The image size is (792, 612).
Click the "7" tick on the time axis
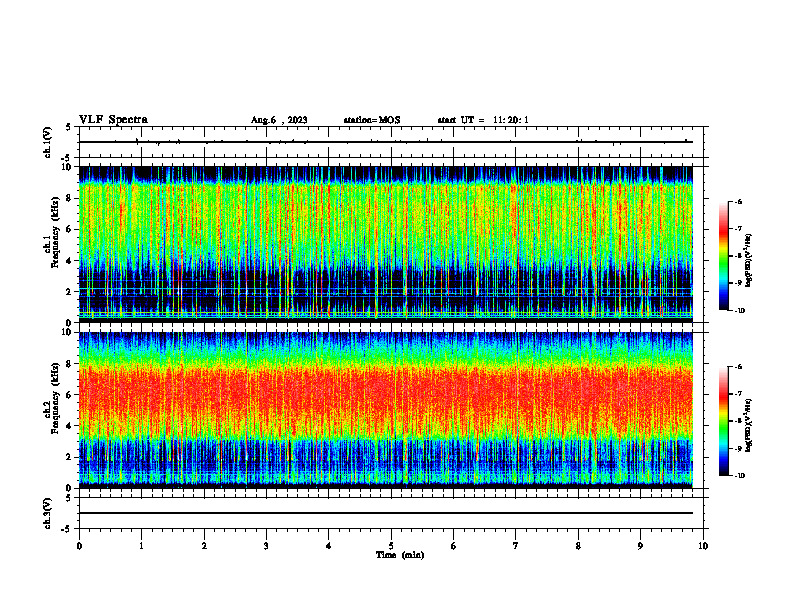click(x=516, y=546)
